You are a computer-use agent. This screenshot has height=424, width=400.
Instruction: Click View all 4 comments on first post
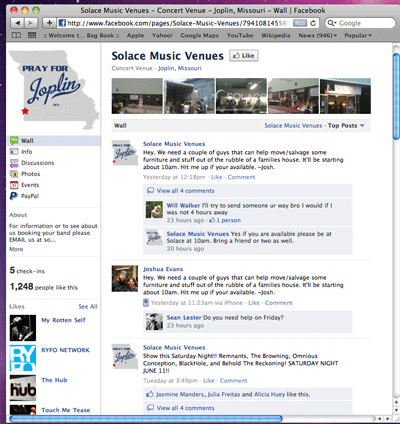pos(185,191)
